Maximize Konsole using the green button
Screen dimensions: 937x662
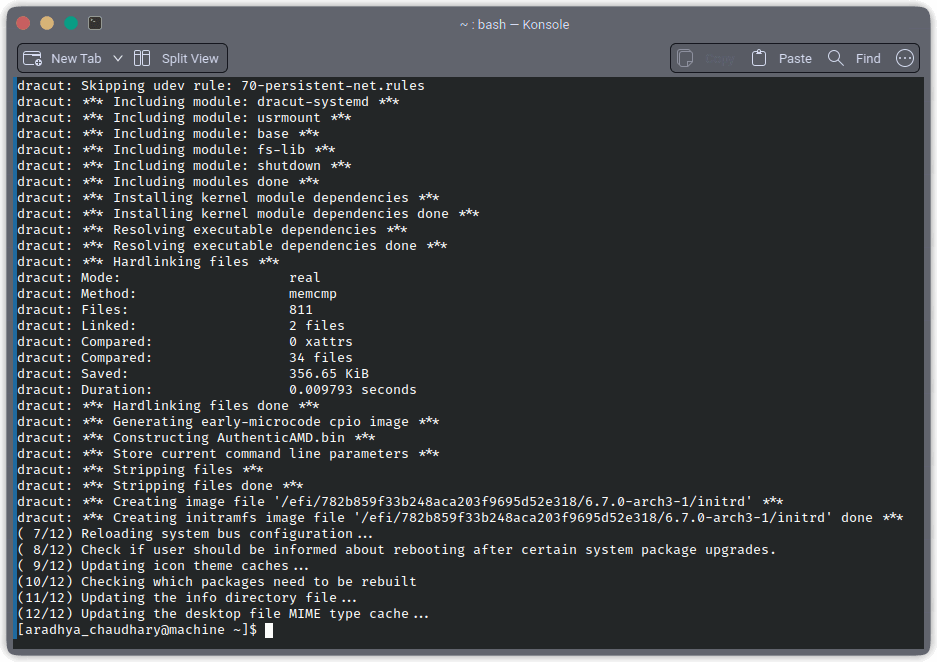click(71, 23)
